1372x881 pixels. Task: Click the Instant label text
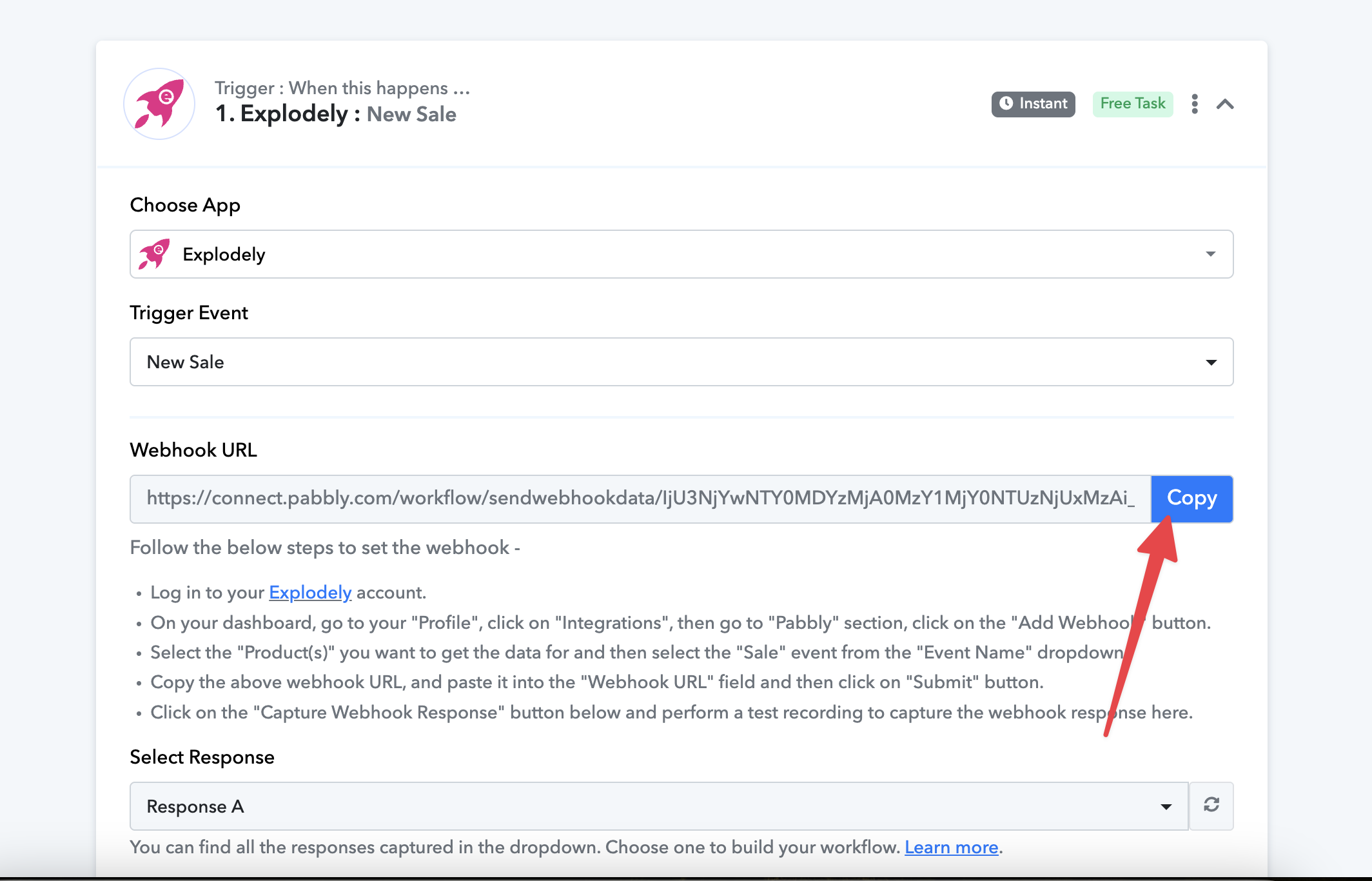pos(1043,103)
